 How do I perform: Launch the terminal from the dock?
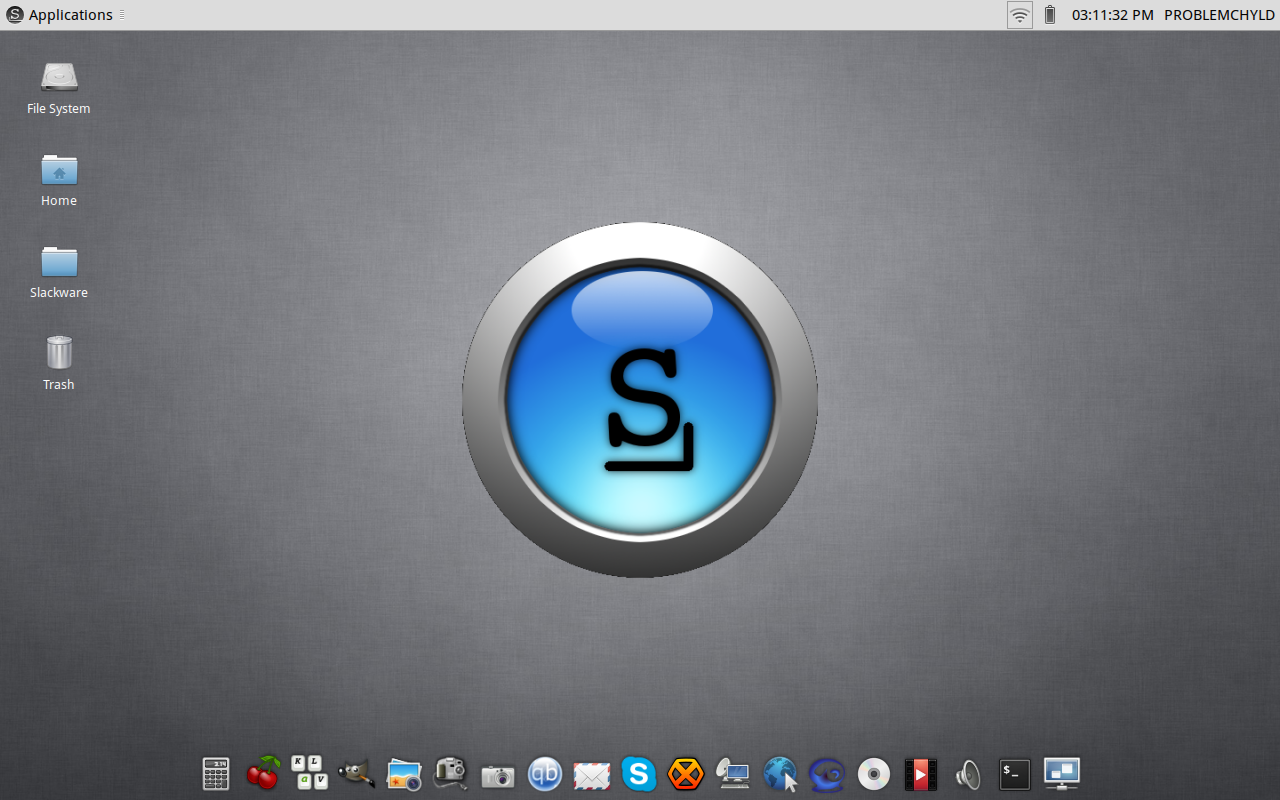click(x=1014, y=774)
